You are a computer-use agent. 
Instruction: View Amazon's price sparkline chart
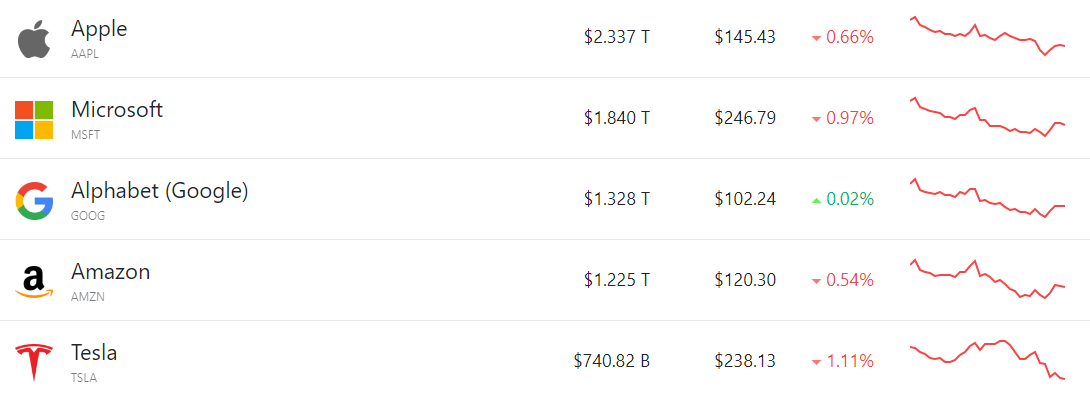tap(987, 279)
